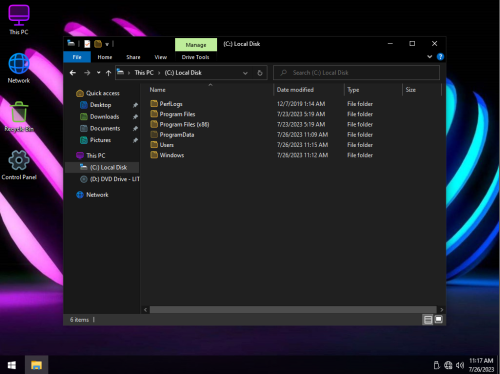Image resolution: width=500 pixels, height=374 pixels.
Task: Select Pictures in navigation pane
Action: [x=100, y=140]
